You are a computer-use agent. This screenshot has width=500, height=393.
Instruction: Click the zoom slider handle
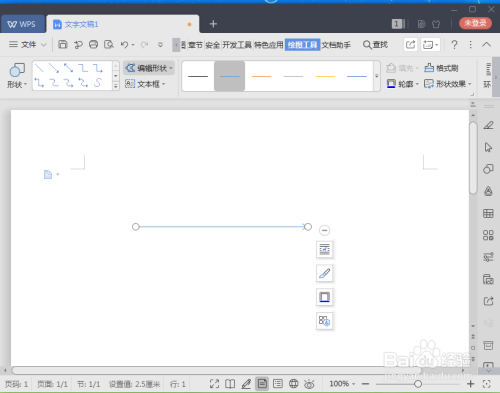tap(418, 384)
